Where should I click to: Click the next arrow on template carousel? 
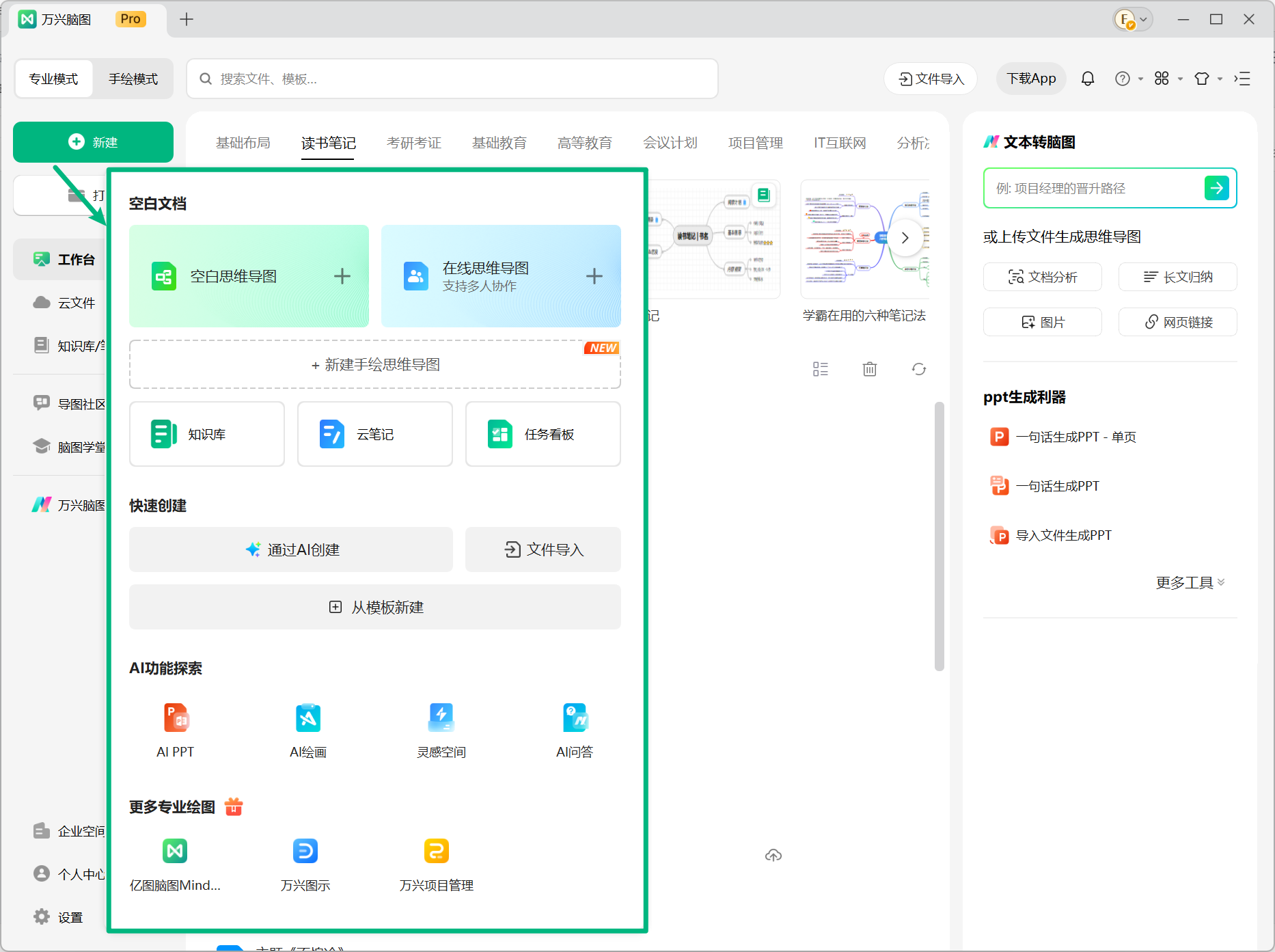tap(905, 238)
